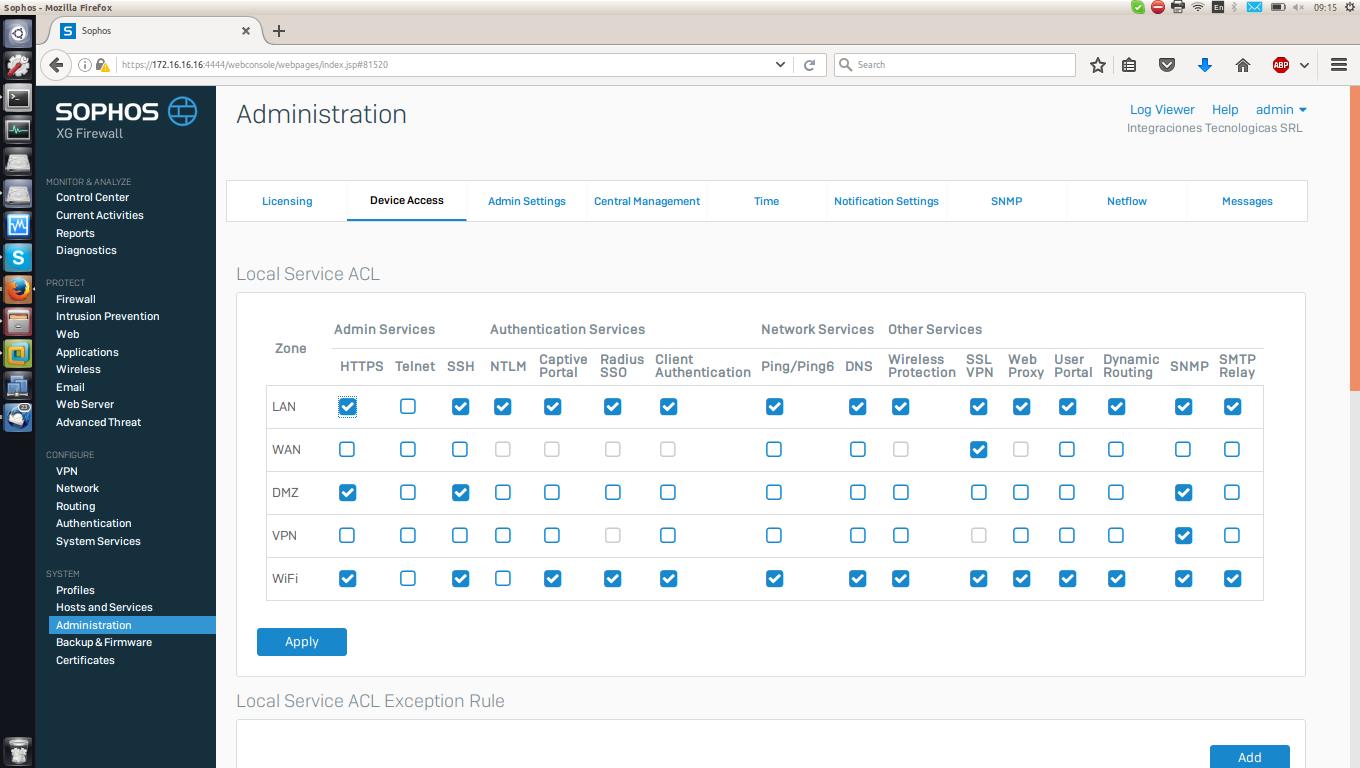Screen dimensions: 1360x768
Task: Enable Ping/Ping6 for the DMZ zone
Action: point(773,492)
